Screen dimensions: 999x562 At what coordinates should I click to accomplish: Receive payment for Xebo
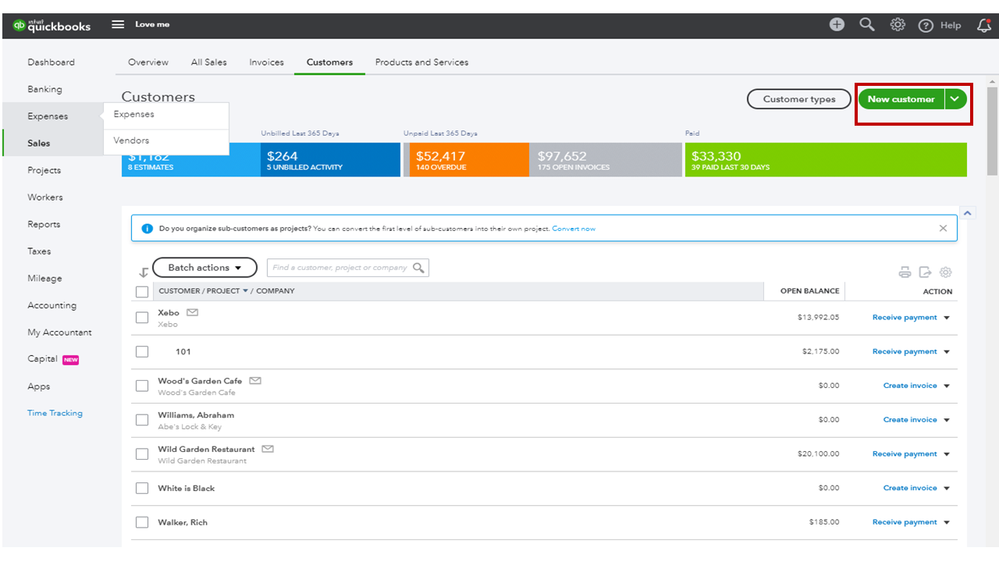tap(904, 317)
